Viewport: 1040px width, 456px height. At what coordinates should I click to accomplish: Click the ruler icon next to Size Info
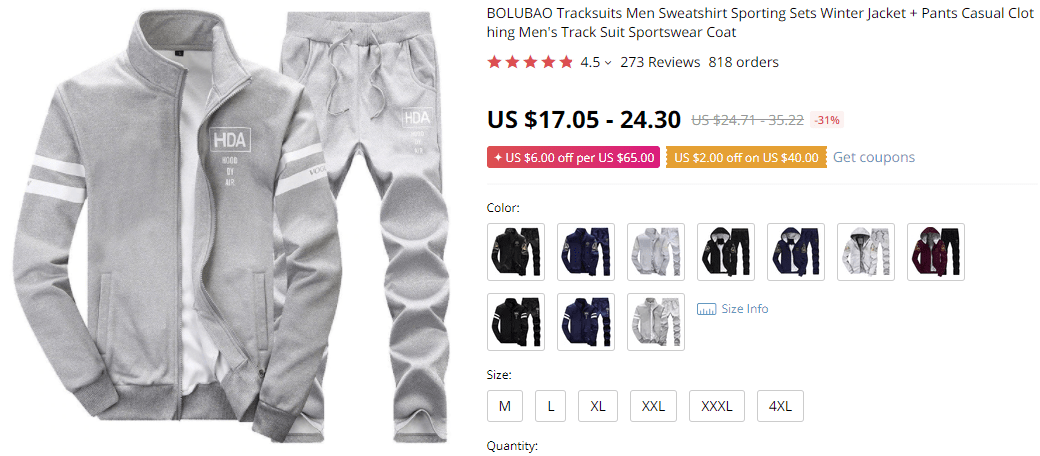pos(706,309)
